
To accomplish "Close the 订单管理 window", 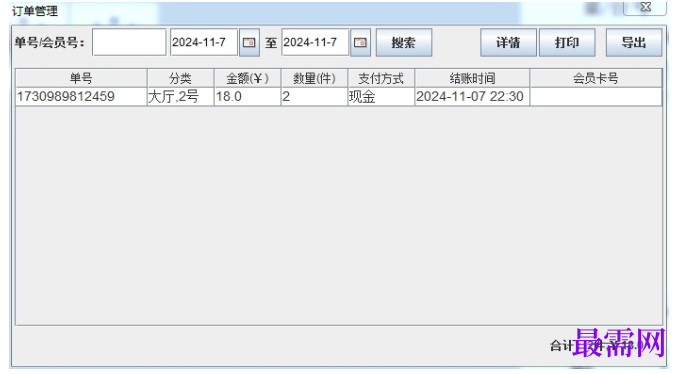I will coord(645,7).
